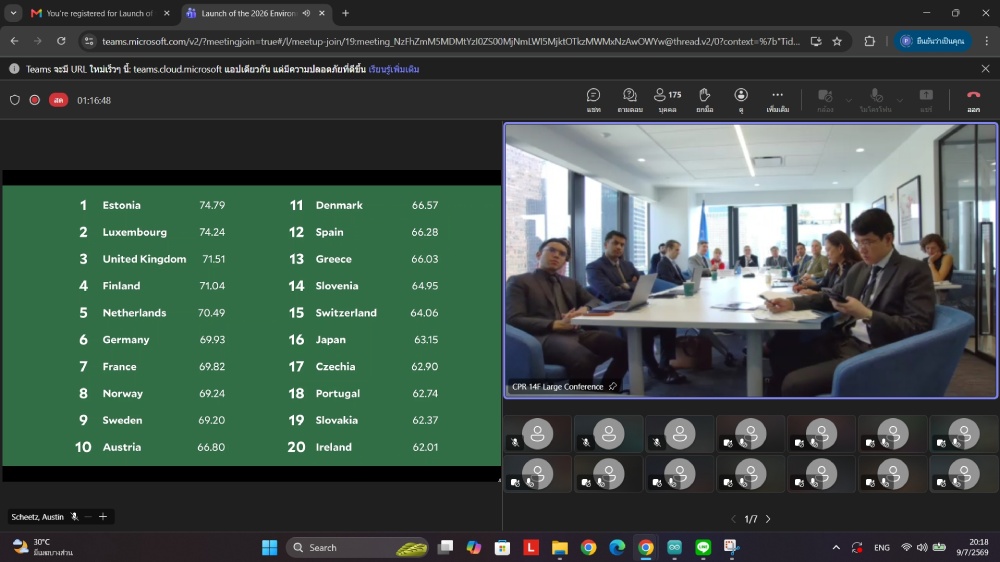Leave the meeting with red phone
The height and width of the screenshot is (562, 1000).
[973, 100]
